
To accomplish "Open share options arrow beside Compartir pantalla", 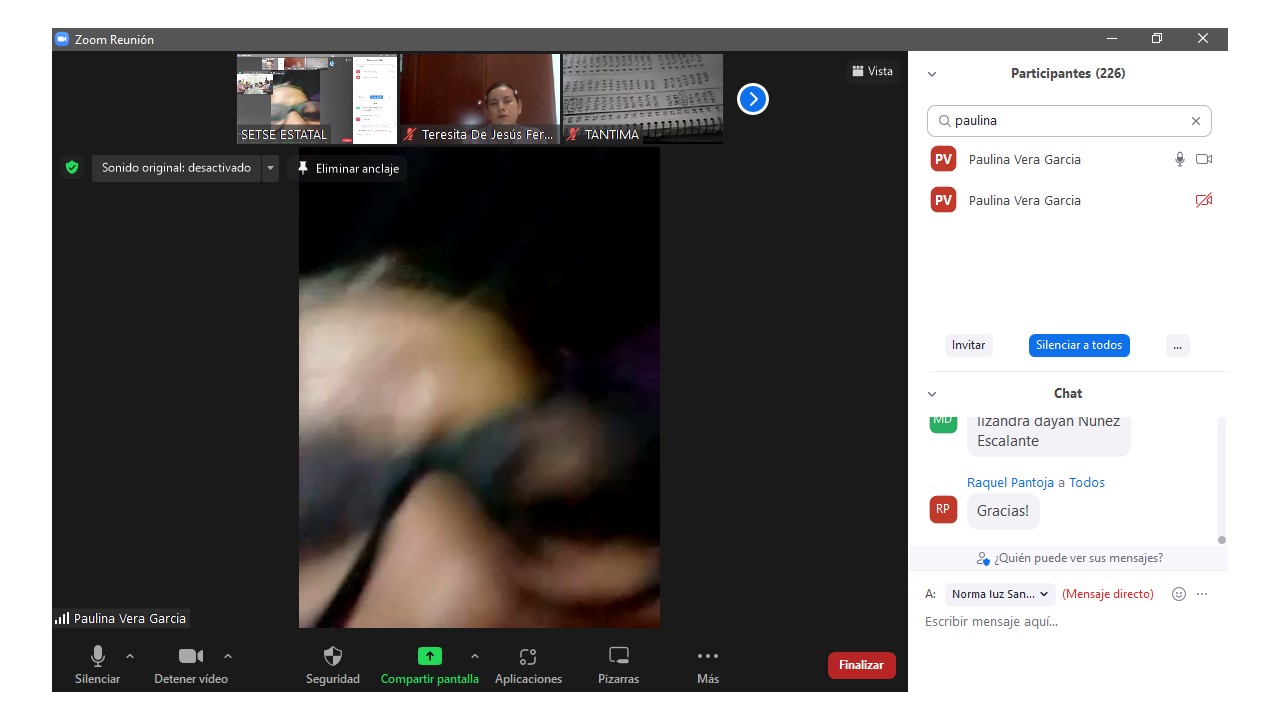I will [475, 656].
